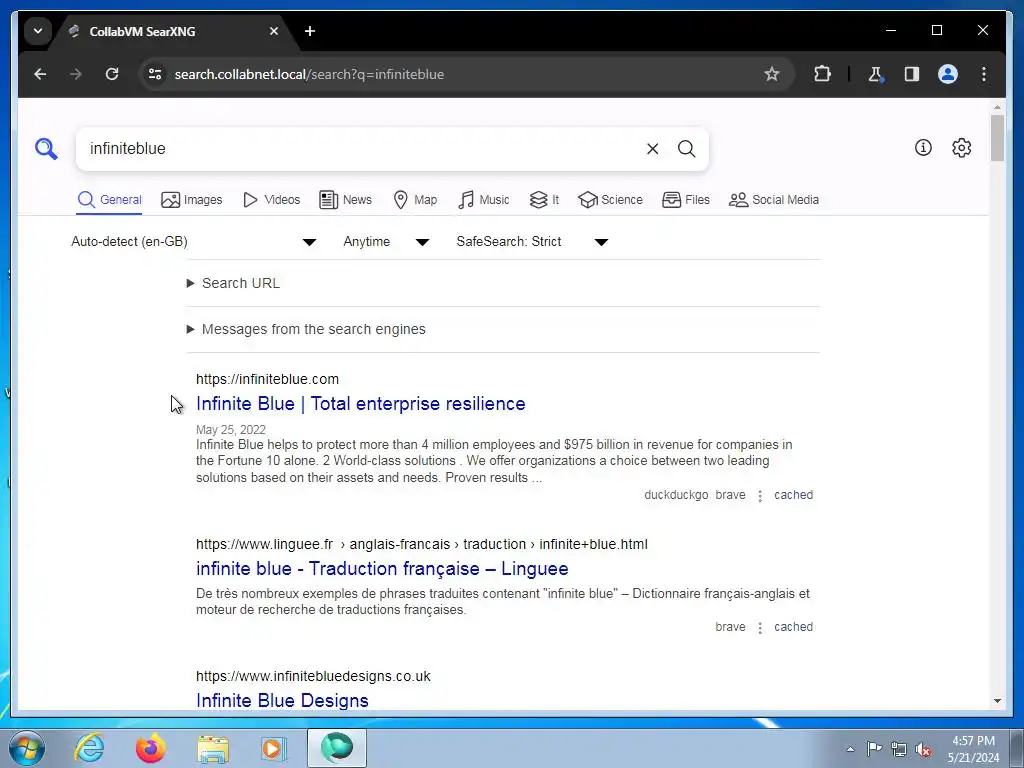This screenshot has height=768, width=1024.
Task: Open the about info icon
Action: (x=923, y=148)
